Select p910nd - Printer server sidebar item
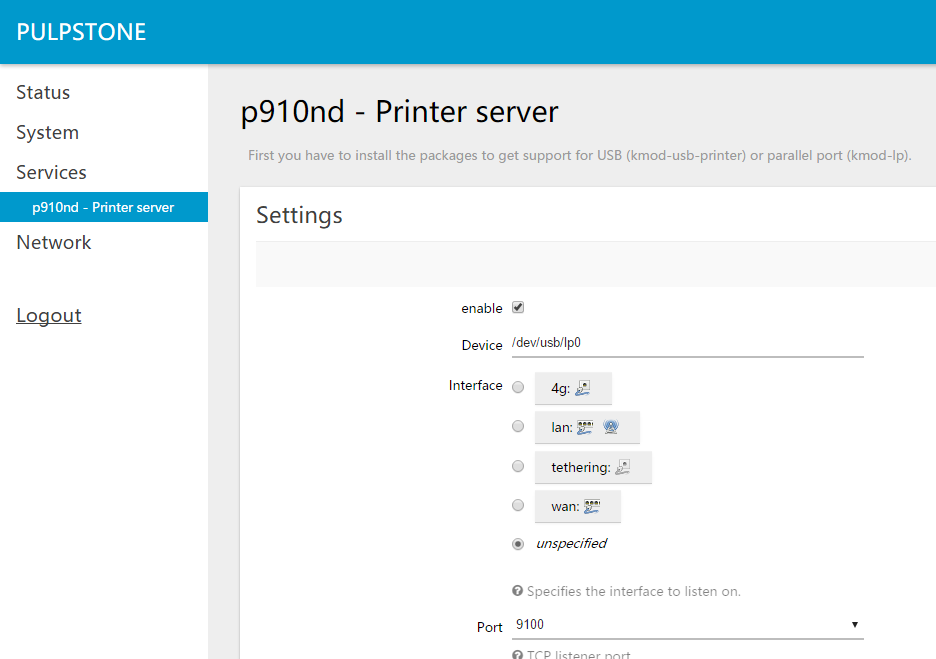Image resolution: width=936 pixels, height=659 pixels. 104,207
